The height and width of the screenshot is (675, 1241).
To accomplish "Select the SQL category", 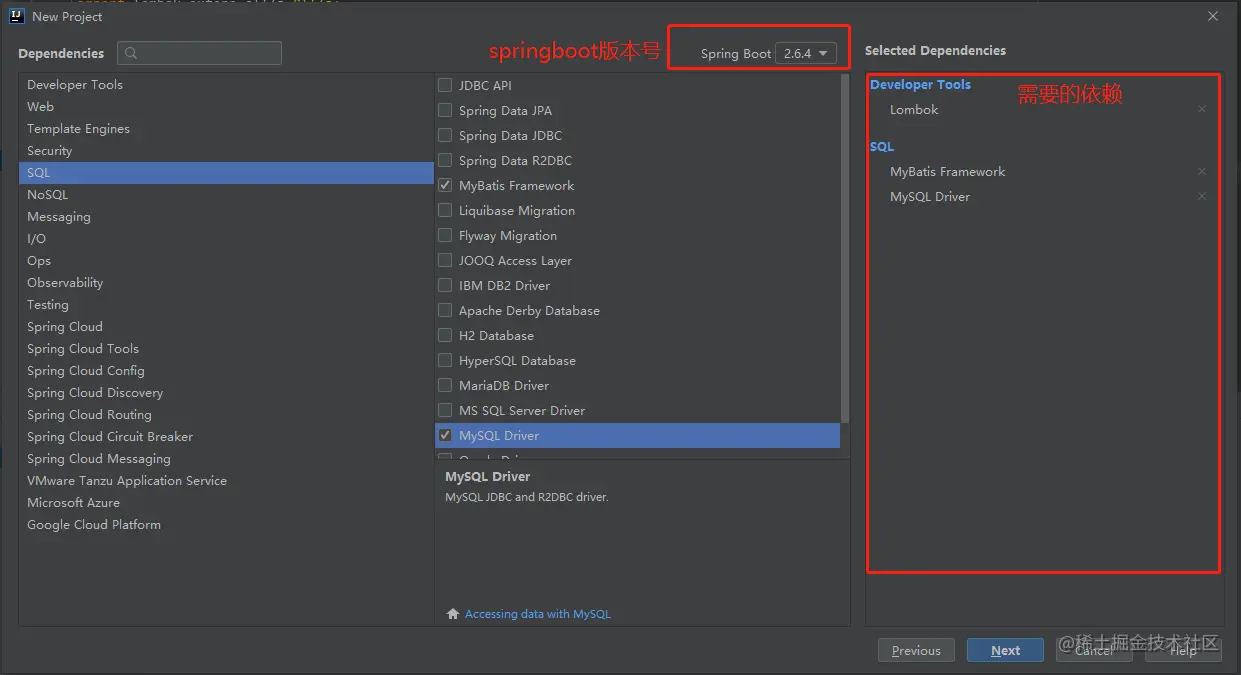I will [x=226, y=172].
